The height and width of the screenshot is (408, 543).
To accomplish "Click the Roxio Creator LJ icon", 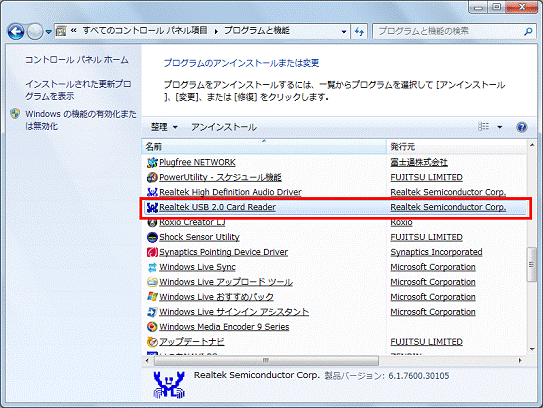I will [152, 222].
